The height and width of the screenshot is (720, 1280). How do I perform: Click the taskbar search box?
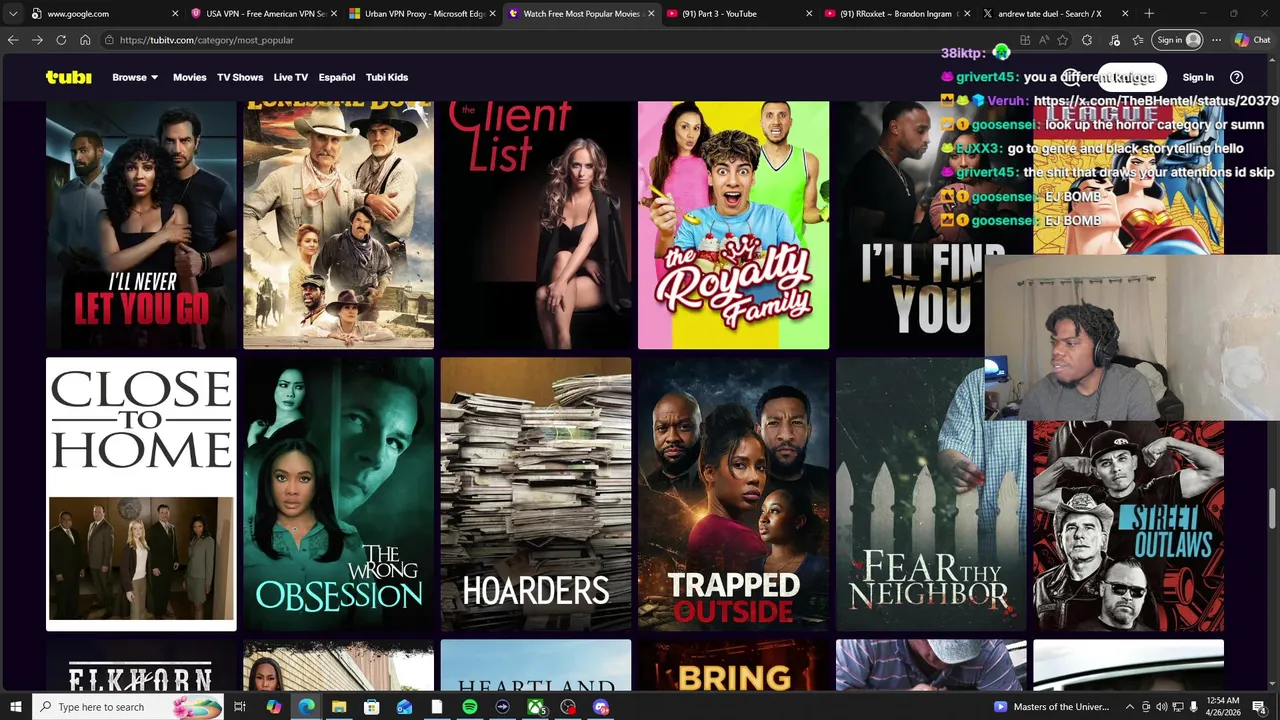129,707
